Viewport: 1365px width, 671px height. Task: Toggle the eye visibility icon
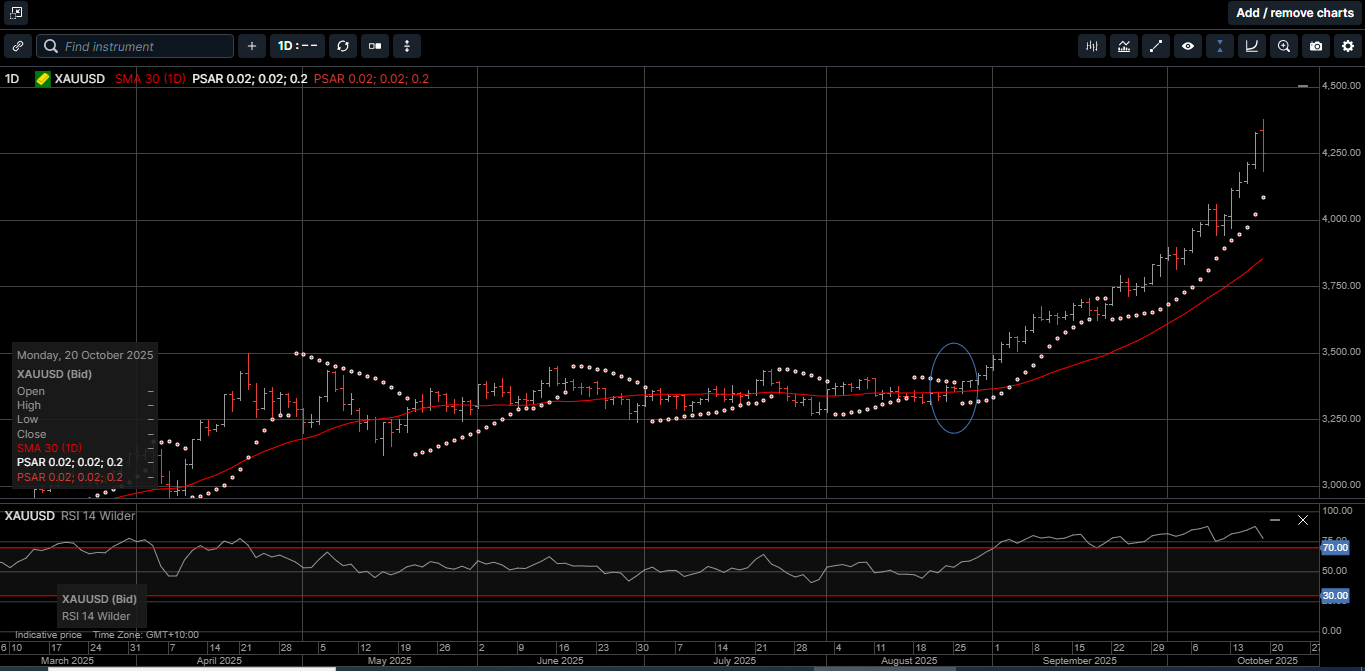[1188, 46]
